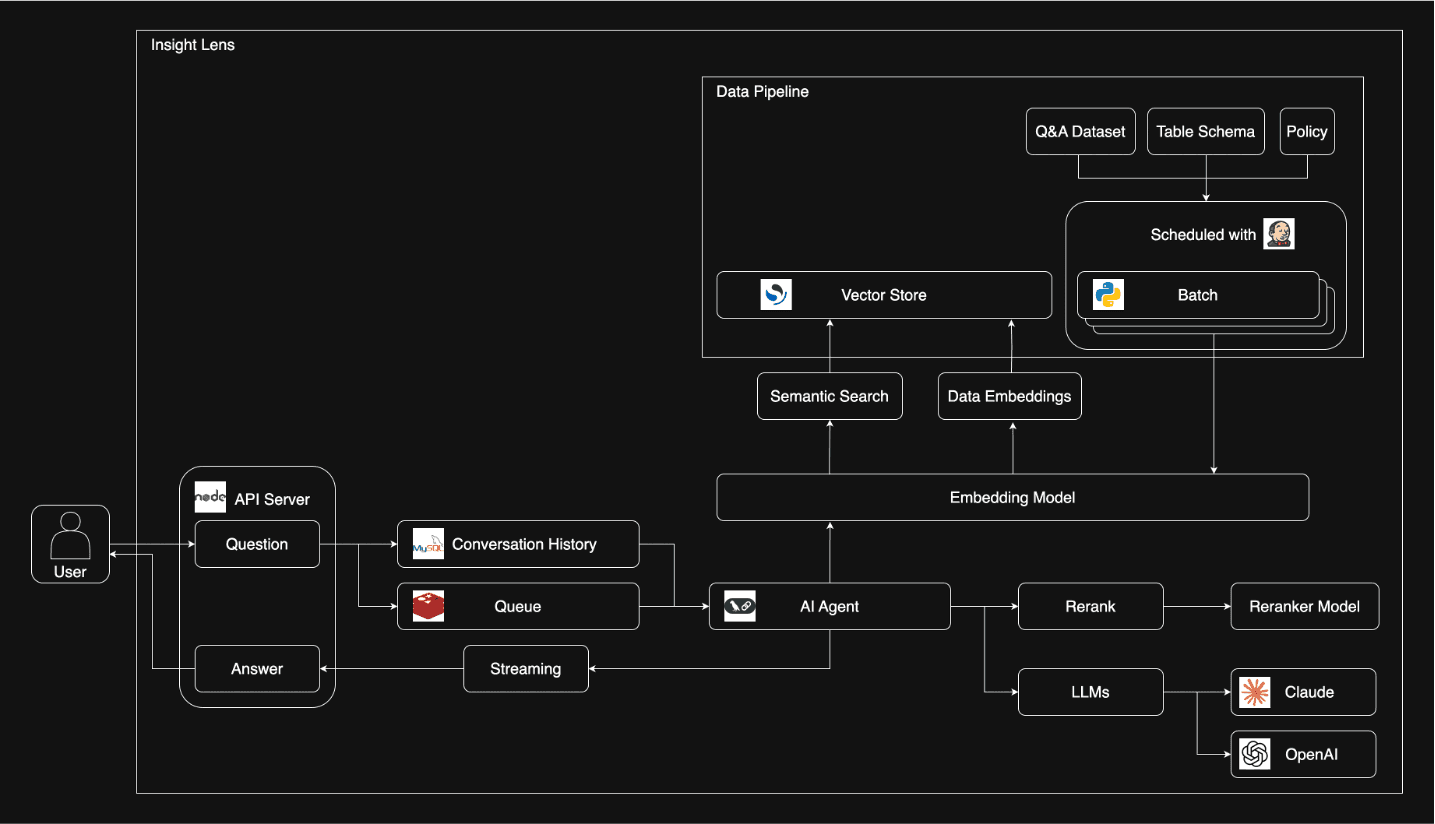Screen dimensions: 1435x824
Task: Select the User person icon
Action: 70,535
